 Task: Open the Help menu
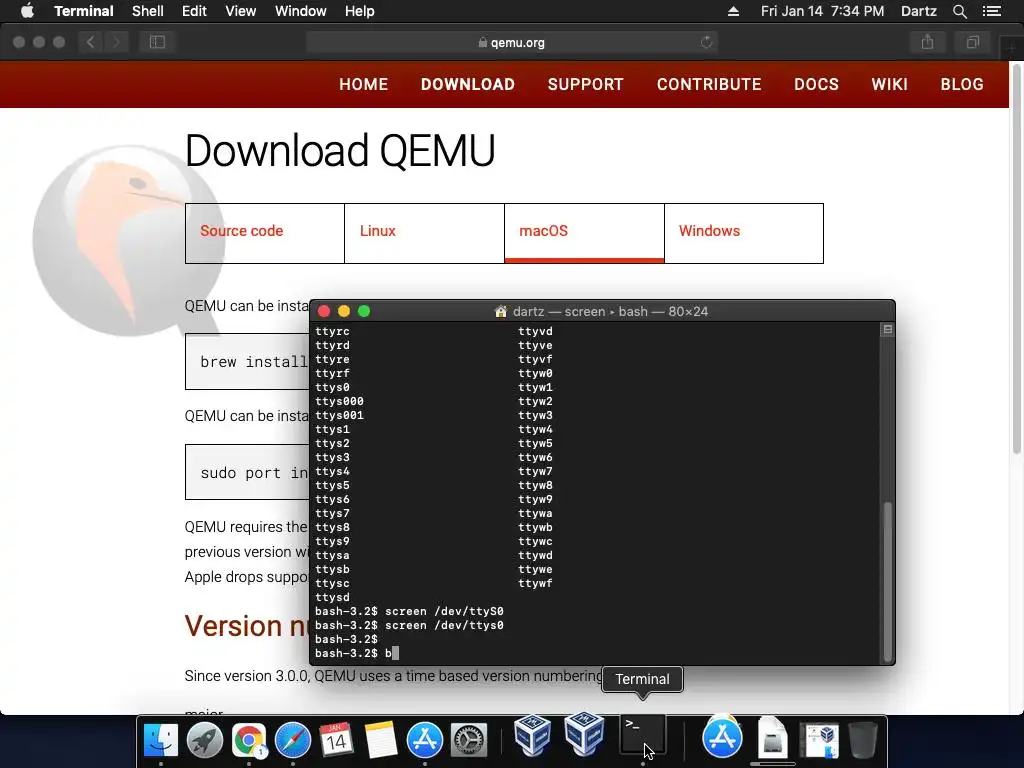point(359,11)
